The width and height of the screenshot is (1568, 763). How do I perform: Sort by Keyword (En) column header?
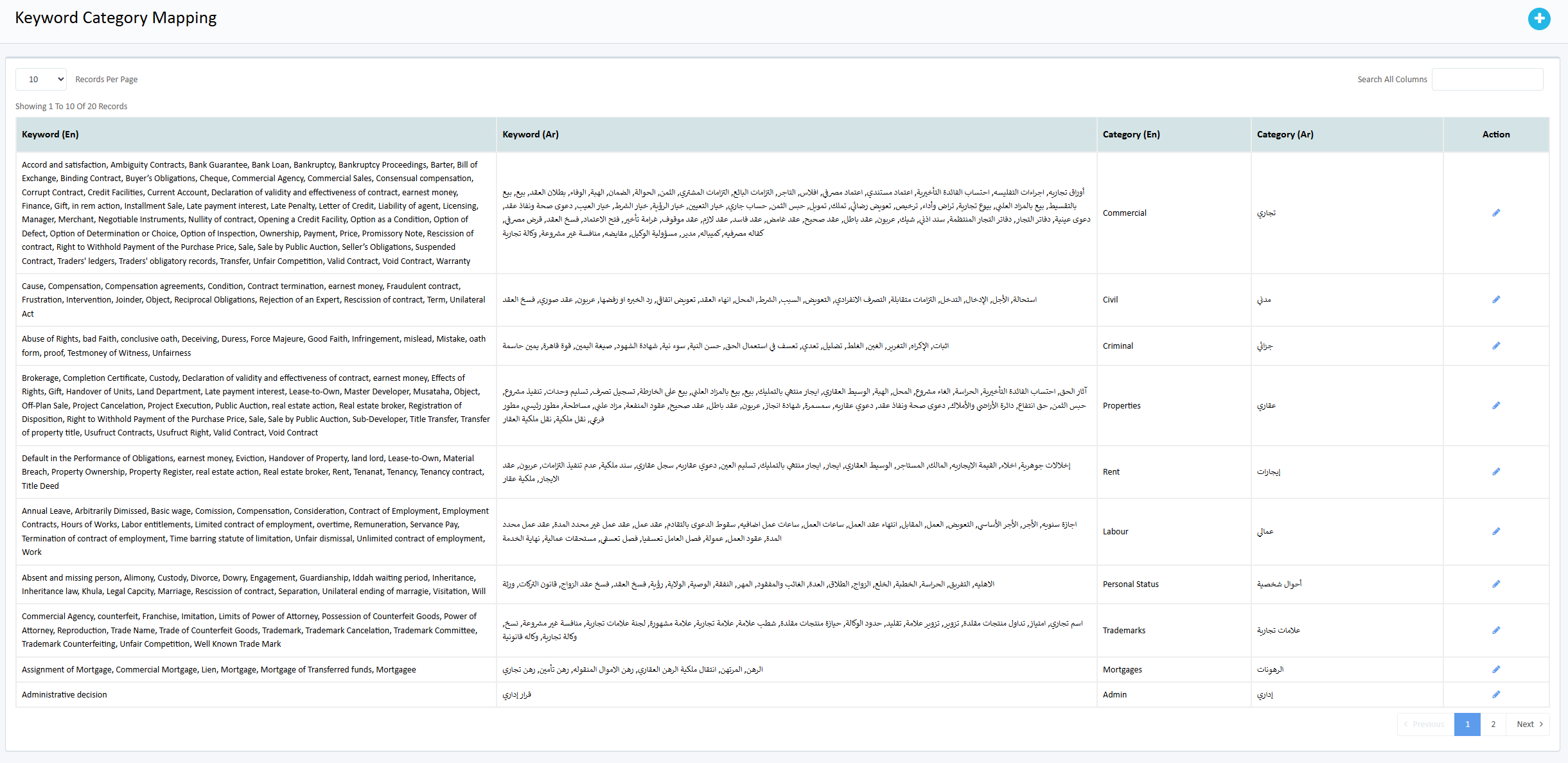pyautogui.click(x=50, y=134)
